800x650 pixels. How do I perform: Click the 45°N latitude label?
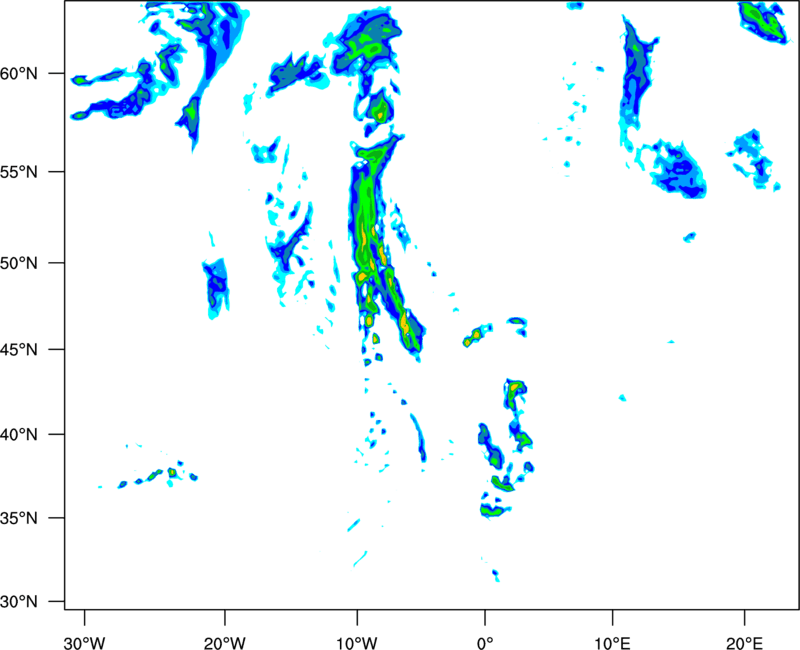tap(19, 350)
